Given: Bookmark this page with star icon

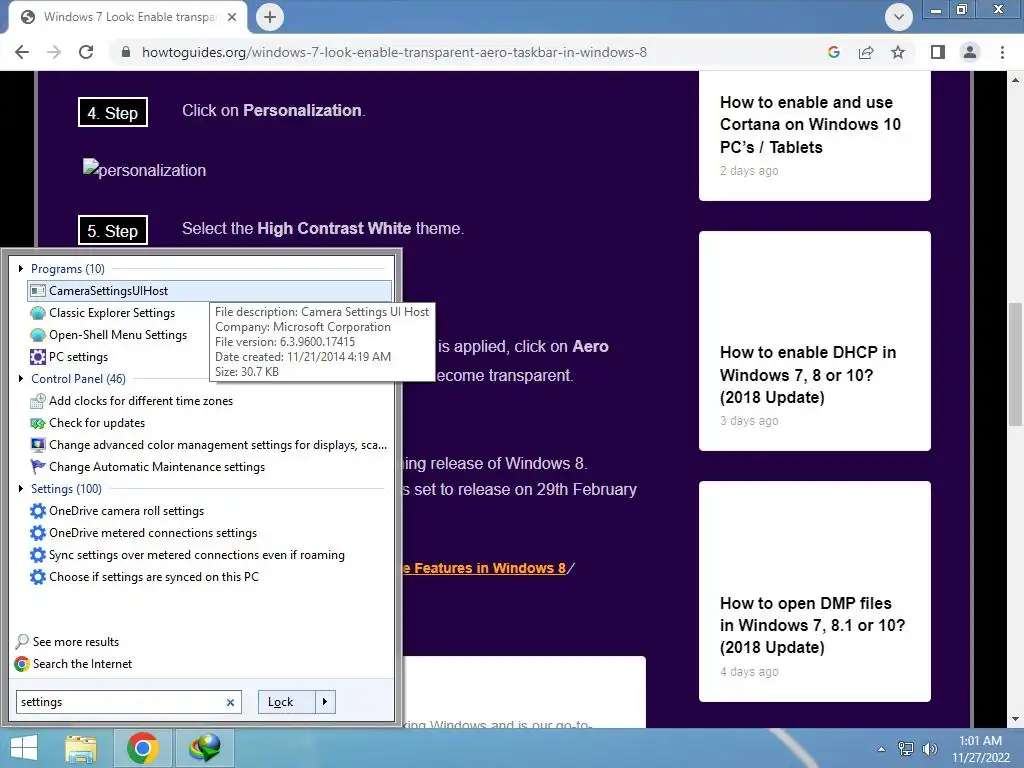Looking at the screenshot, I should [898, 52].
